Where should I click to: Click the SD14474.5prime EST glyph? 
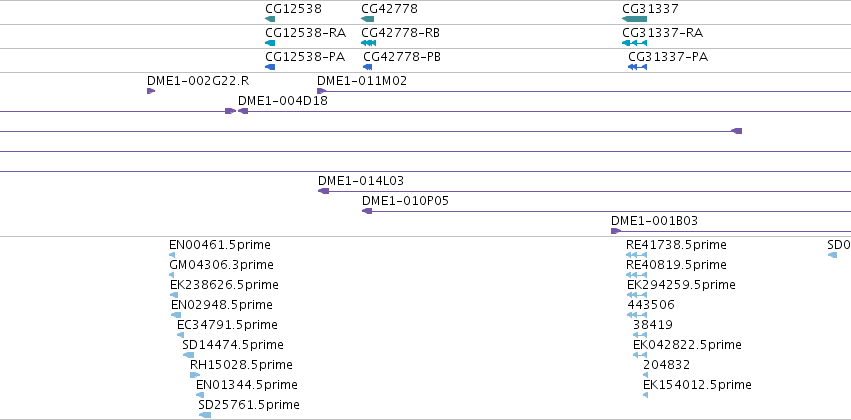pyautogui.click(x=188, y=355)
